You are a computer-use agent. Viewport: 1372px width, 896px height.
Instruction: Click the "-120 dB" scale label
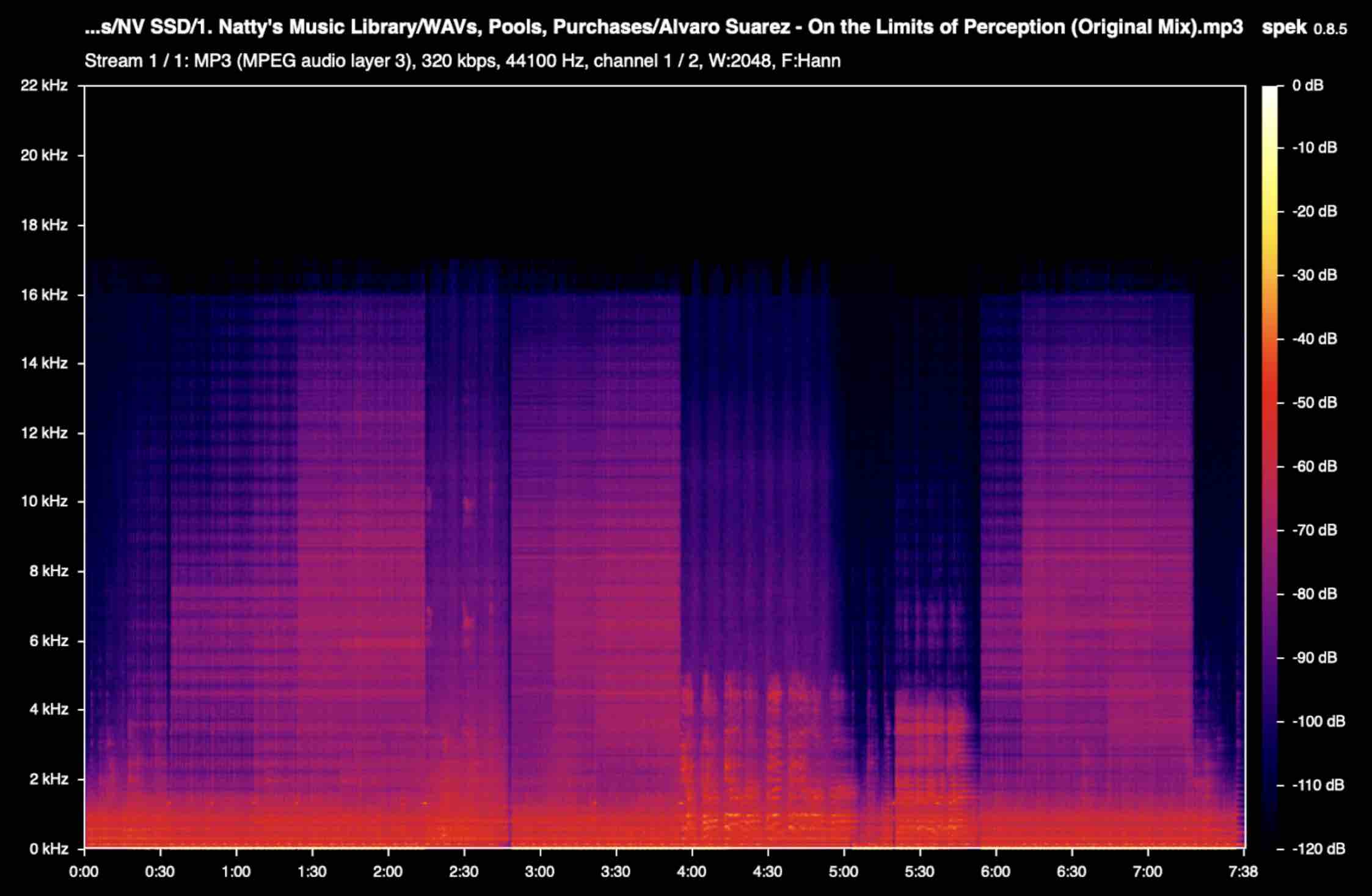(x=1318, y=849)
